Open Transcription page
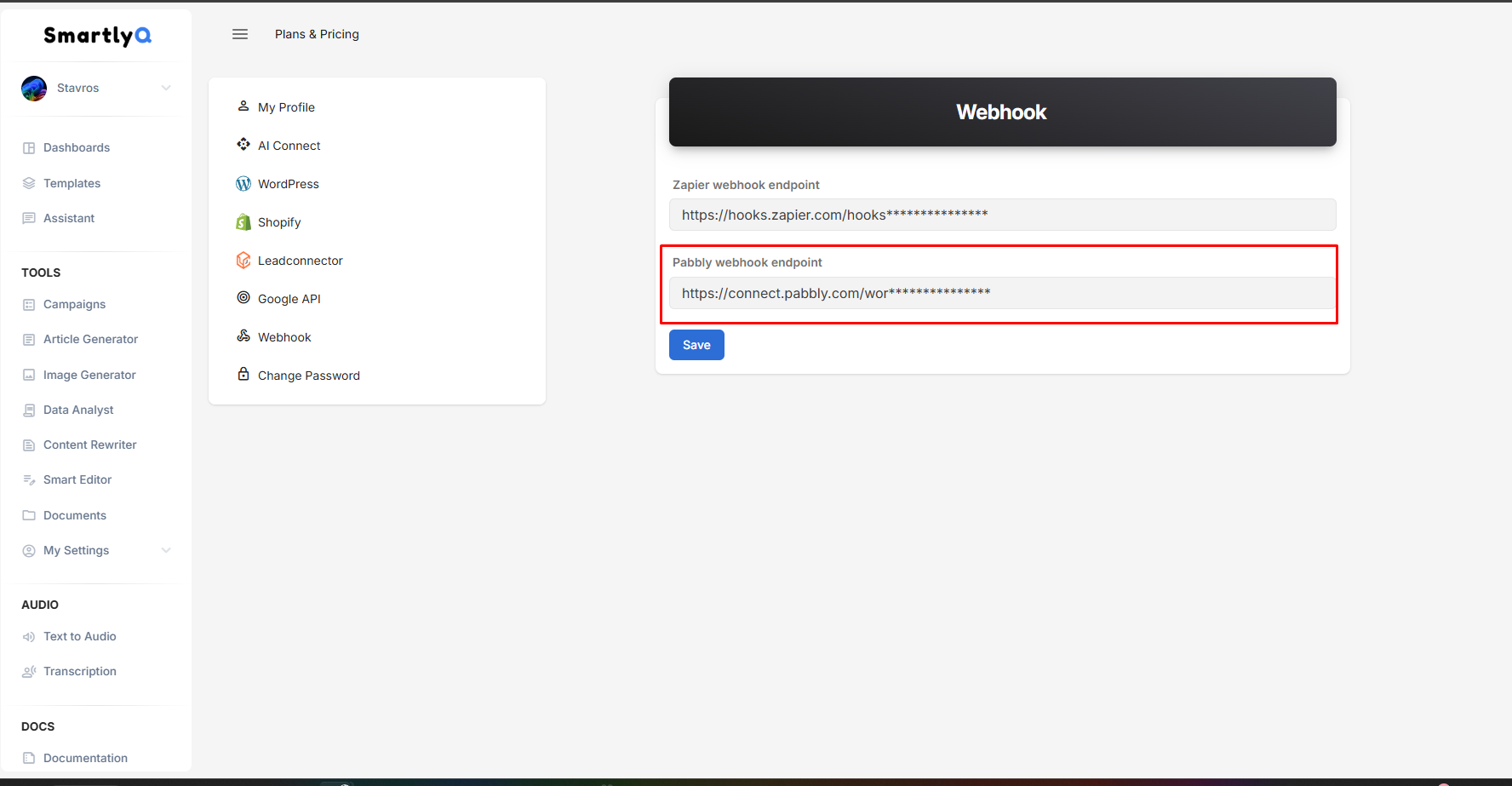Viewport: 1512px width, 786px height. [x=80, y=671]
